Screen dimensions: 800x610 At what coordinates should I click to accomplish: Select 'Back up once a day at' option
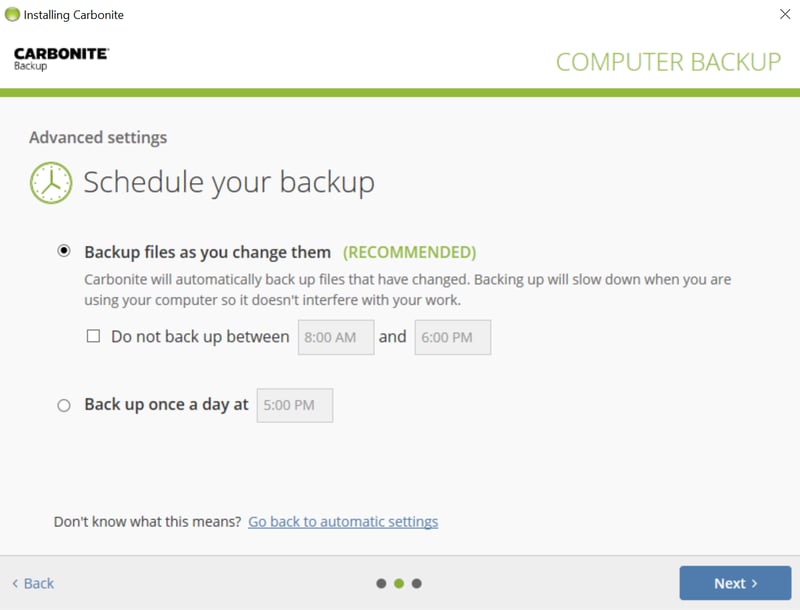(x=64, y=405)
